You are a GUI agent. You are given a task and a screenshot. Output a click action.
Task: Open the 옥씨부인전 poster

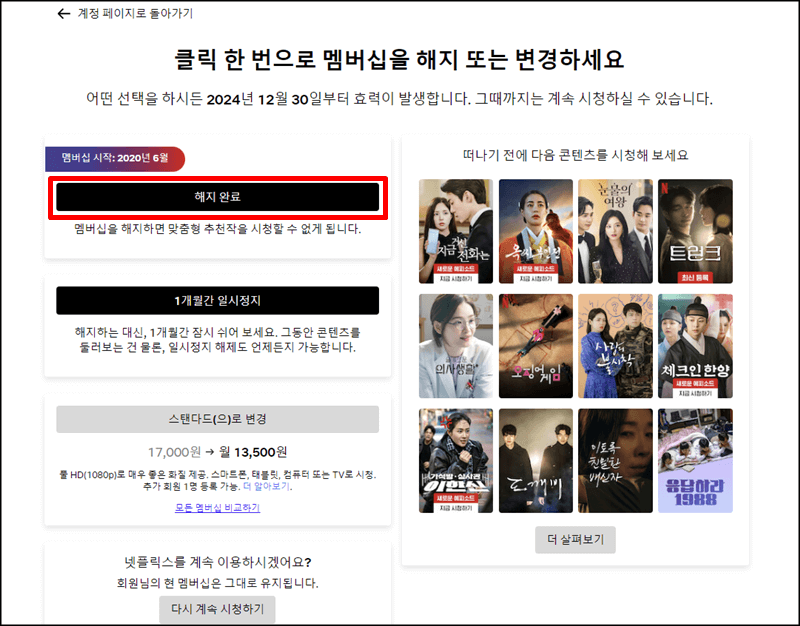[536, 231]
